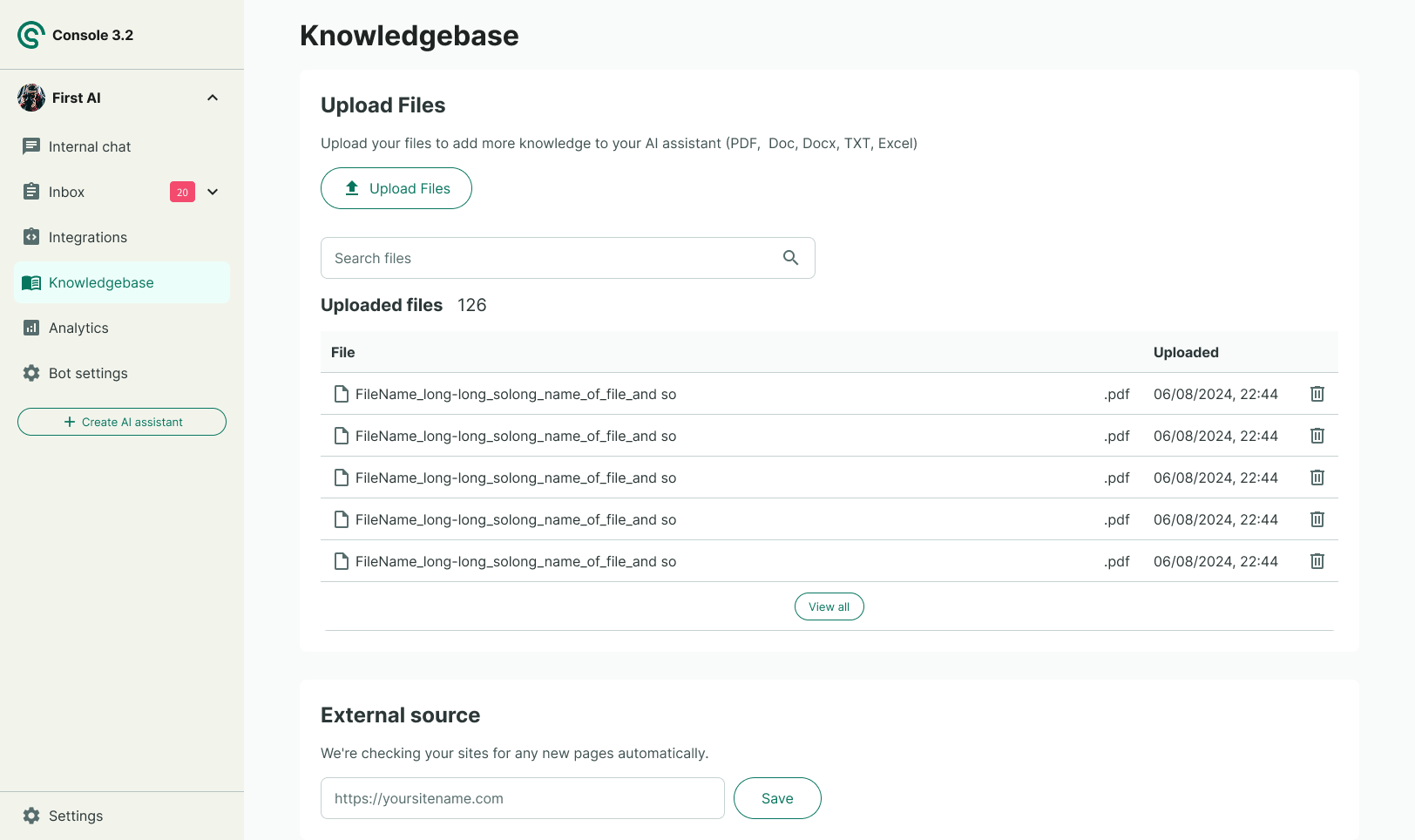This screenshot has width=1415, height=840.
Task: Click the View all files button
Action: click(x=829, y=606)
